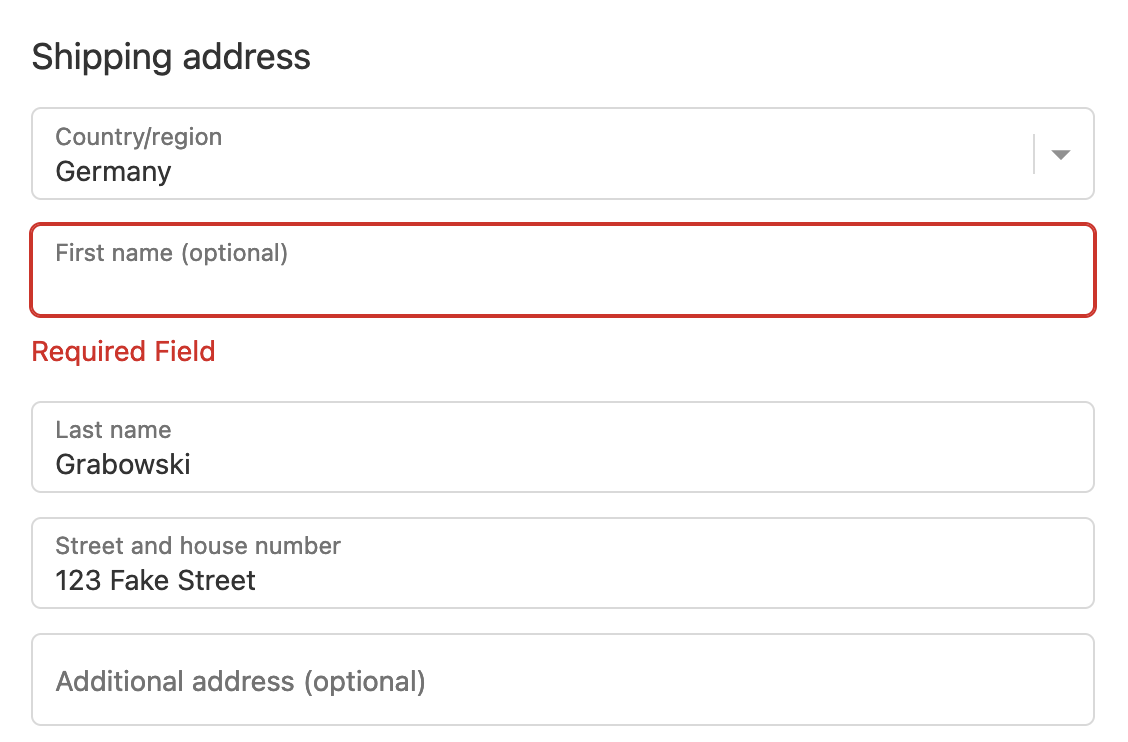Click the Shipping address heading
This screenshot has width=1128, height=742.
(x=171, y=57)
